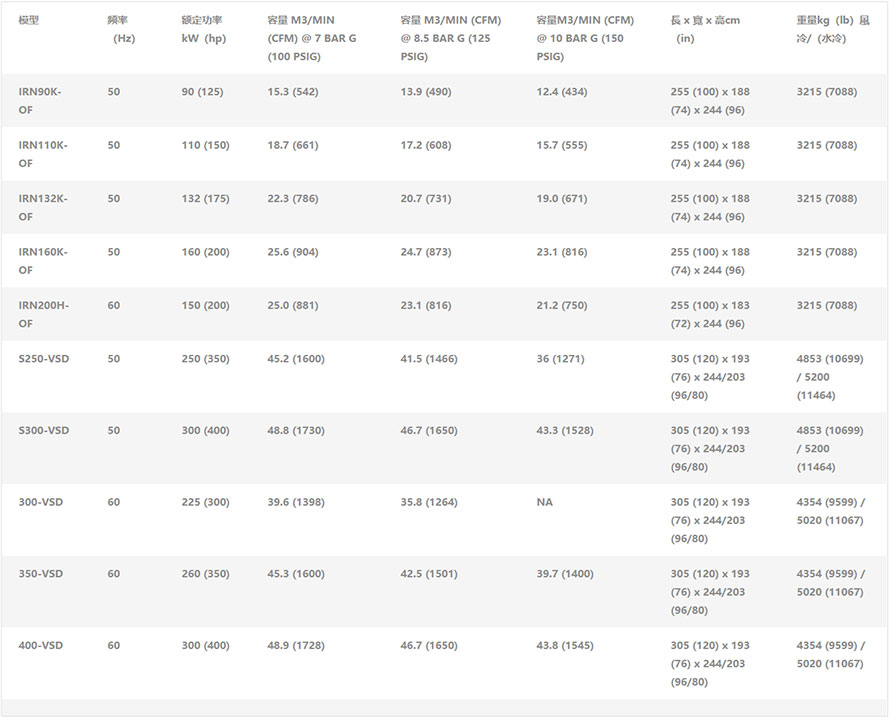Click the 频率 (Hz) column header

[119, 29]
